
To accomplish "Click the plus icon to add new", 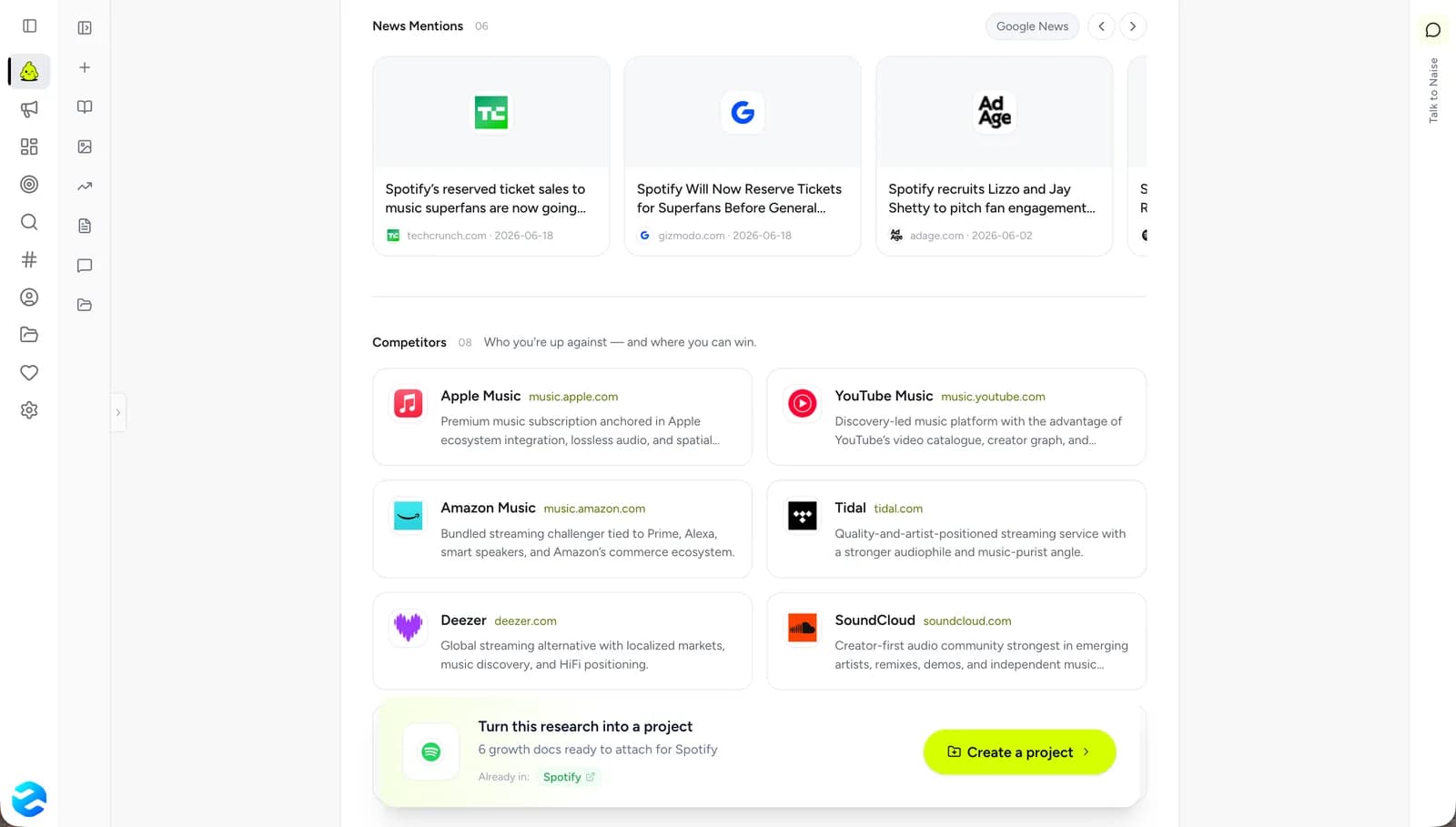I will [x=85, y=67].
